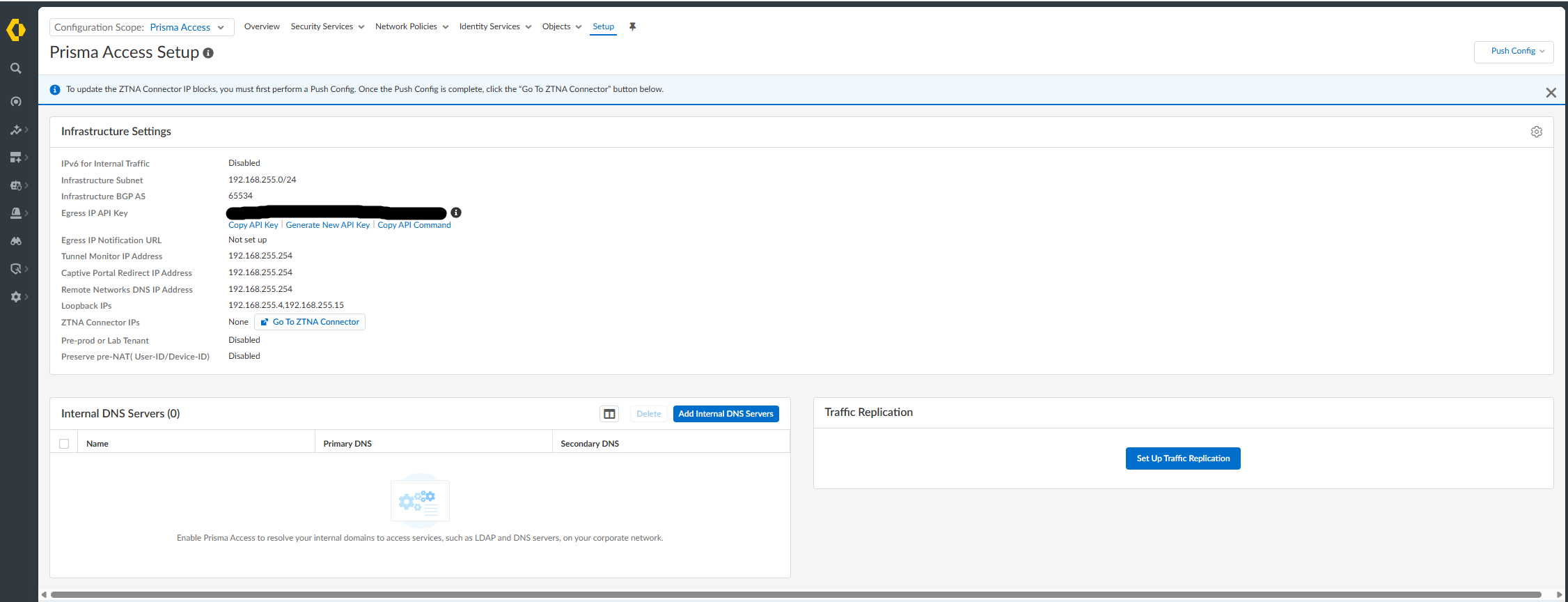
Task: Click Copy API Command link
Action: [414, 225]
